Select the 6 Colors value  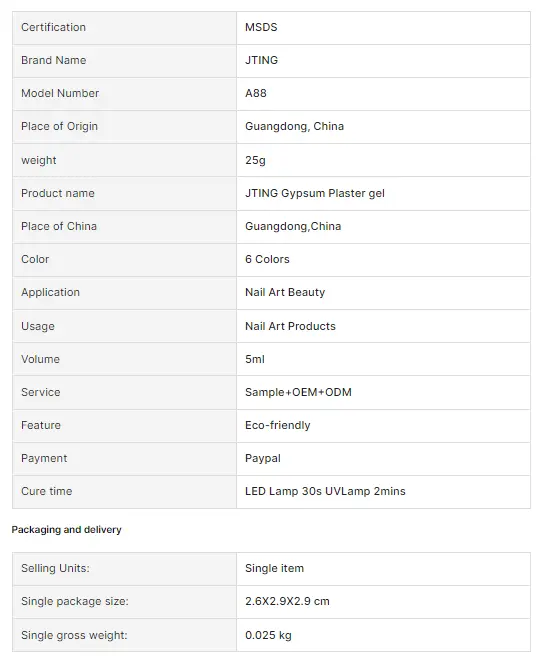click(267, 259)
